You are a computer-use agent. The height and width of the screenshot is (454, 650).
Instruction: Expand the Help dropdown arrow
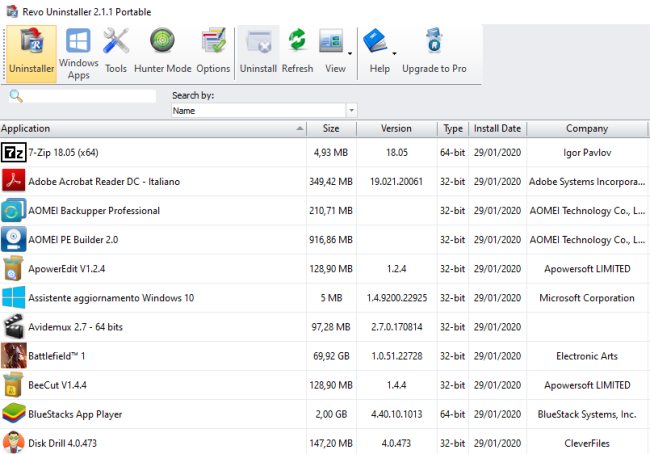click(394, 53)
